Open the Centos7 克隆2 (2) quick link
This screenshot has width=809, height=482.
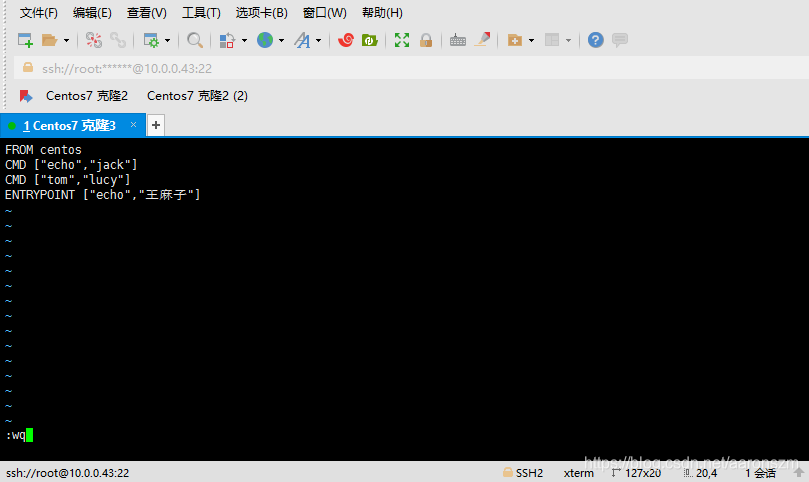(x=197, y=96)
